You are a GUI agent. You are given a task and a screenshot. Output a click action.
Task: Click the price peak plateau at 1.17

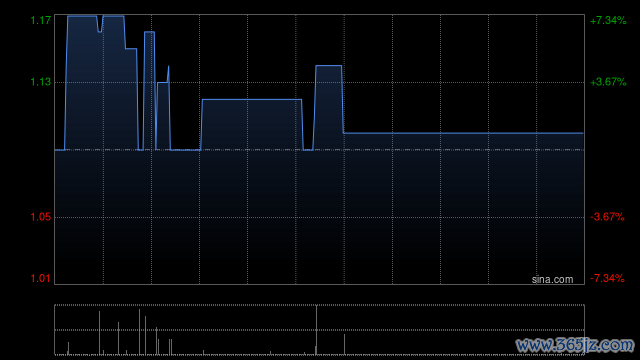(82, 16)
